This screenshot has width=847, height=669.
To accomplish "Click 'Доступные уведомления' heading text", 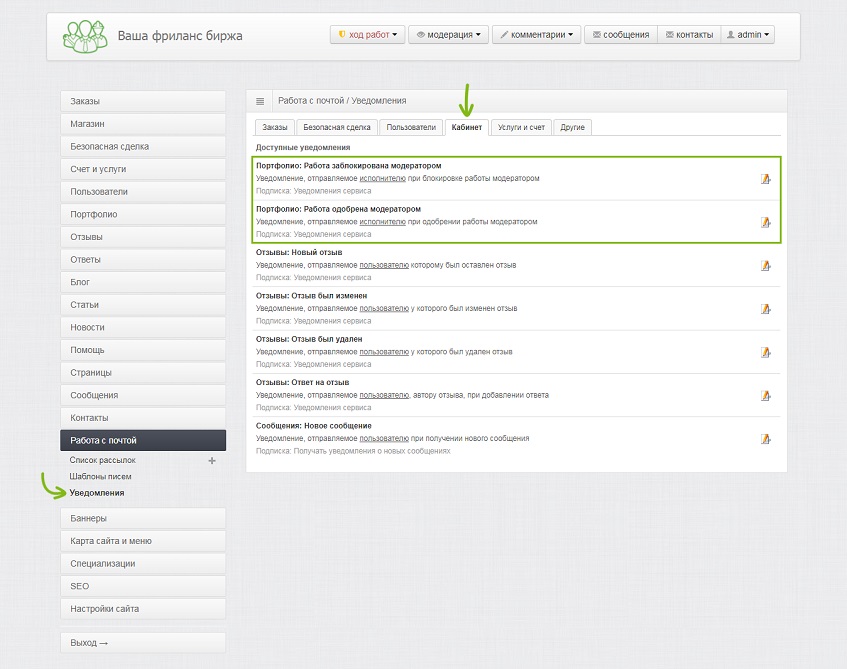I will (302, 147).
